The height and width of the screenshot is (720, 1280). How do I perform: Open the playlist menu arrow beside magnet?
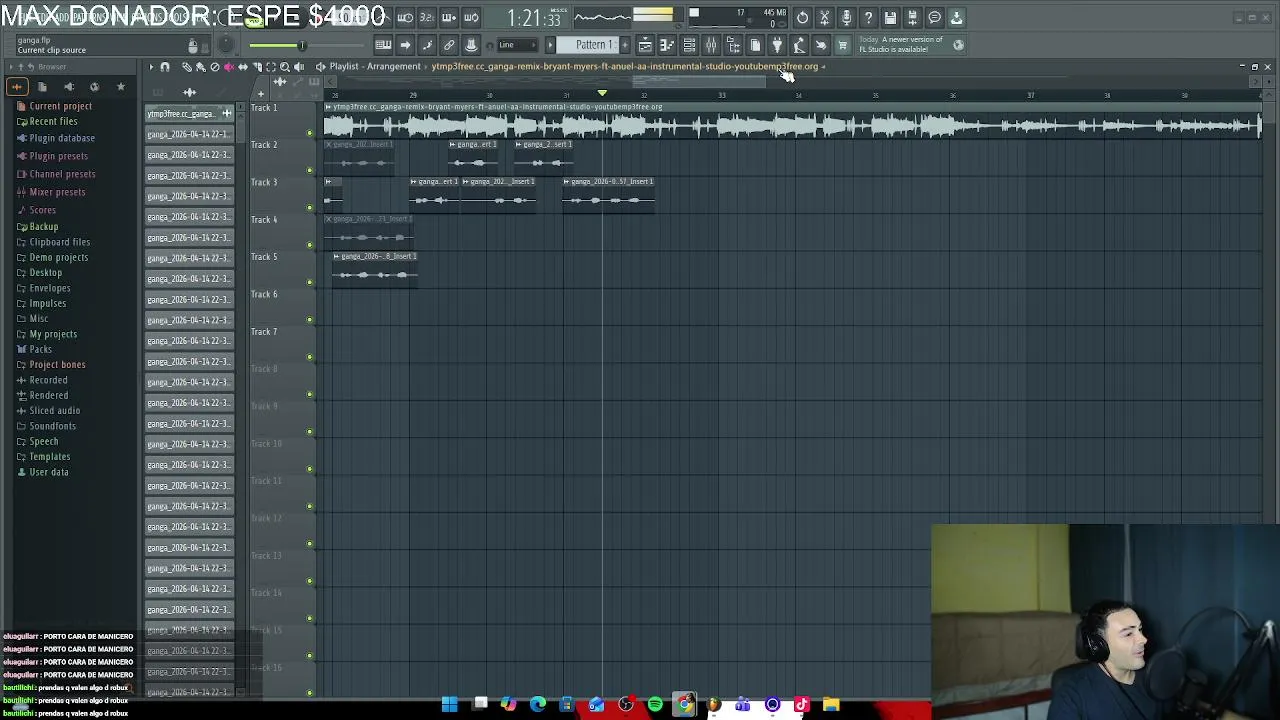coord(151,67)
